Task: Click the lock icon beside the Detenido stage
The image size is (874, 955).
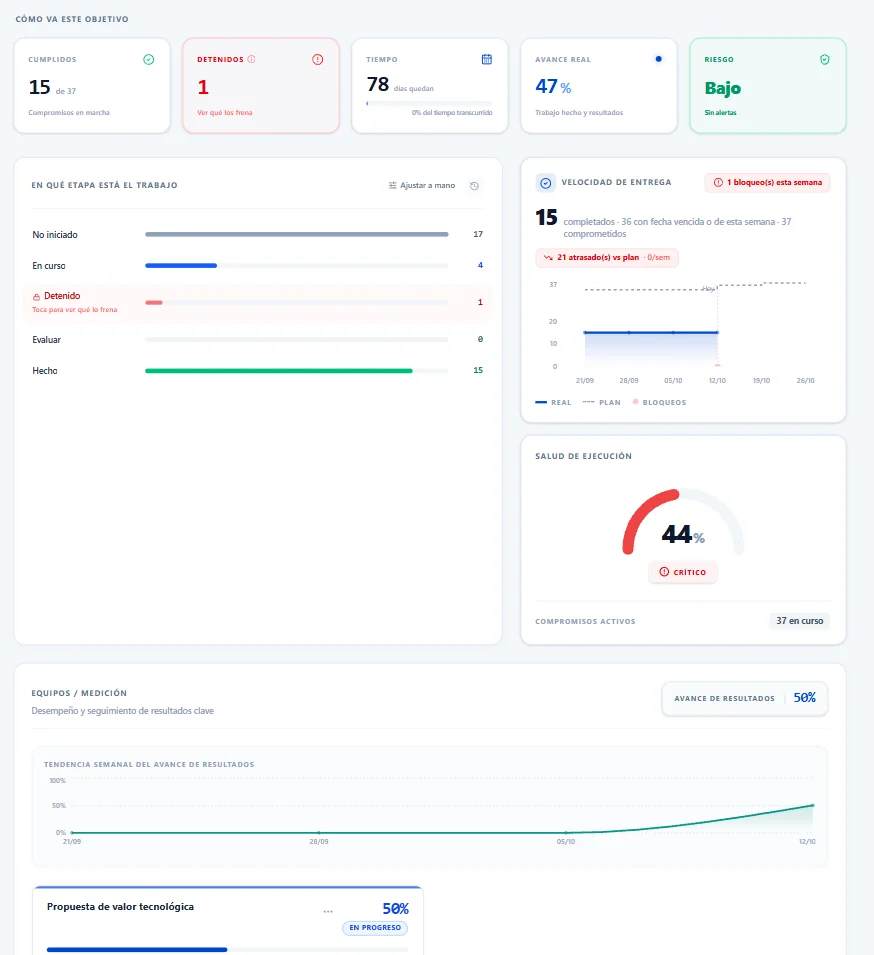Action: click(37, 297)
